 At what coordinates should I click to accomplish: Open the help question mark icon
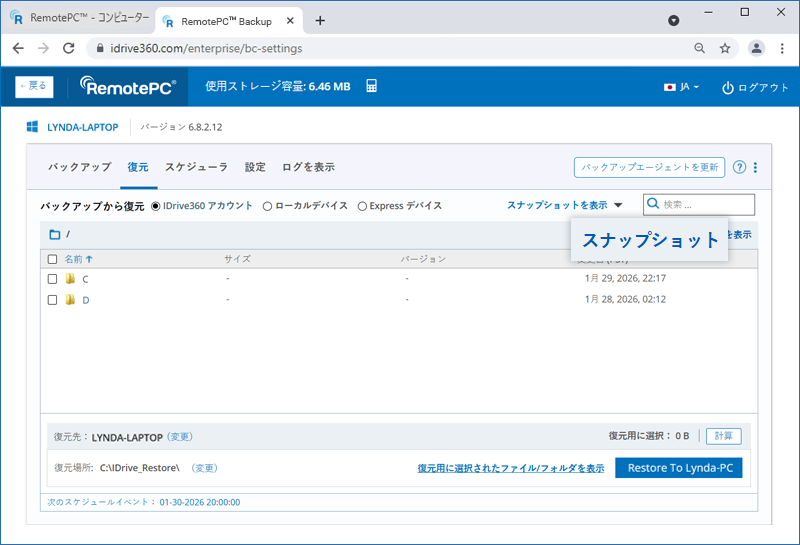[x=739, y=167]
